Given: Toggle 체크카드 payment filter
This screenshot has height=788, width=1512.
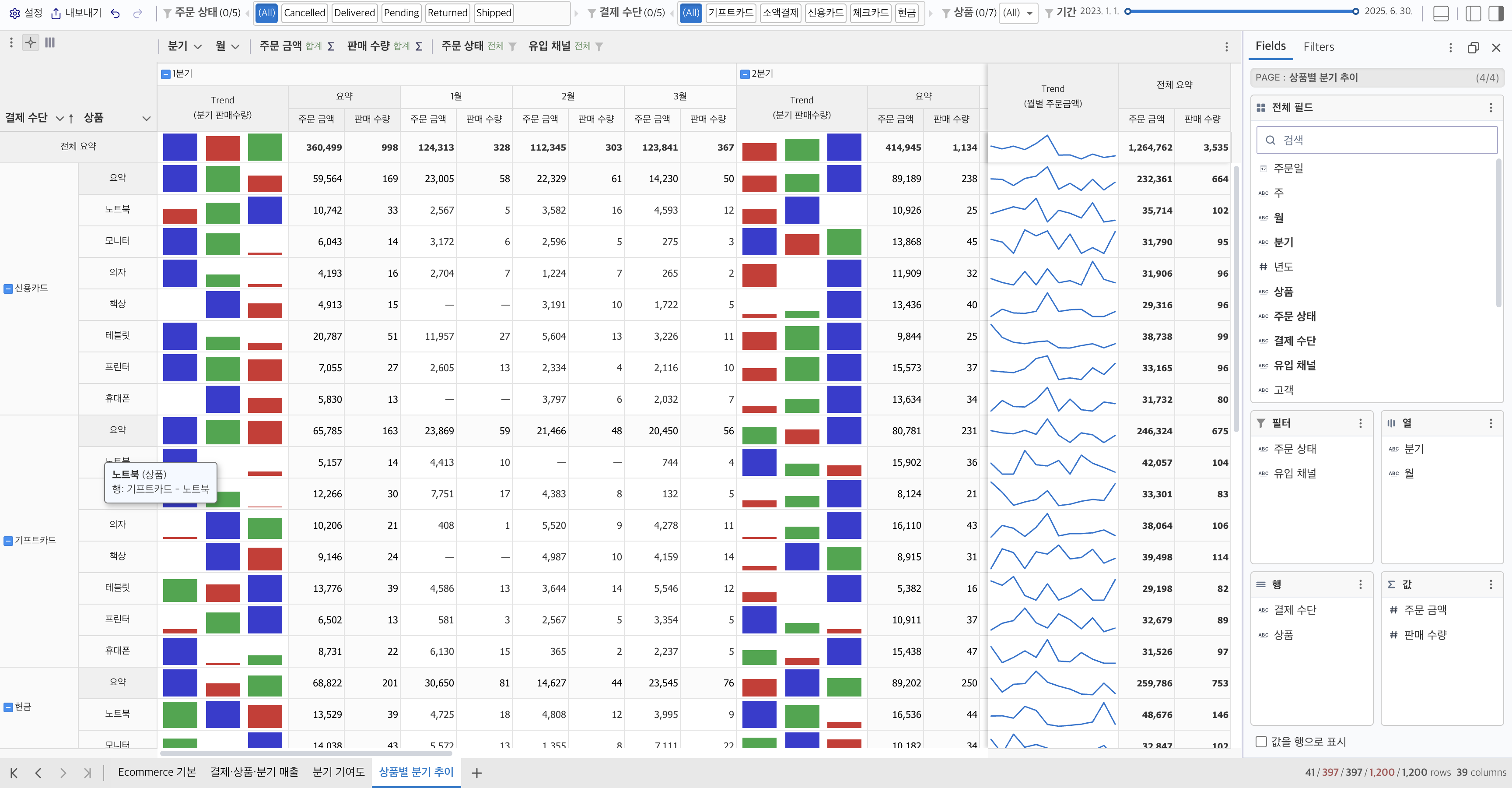Looking at the screenshot, I should [871, 13].
